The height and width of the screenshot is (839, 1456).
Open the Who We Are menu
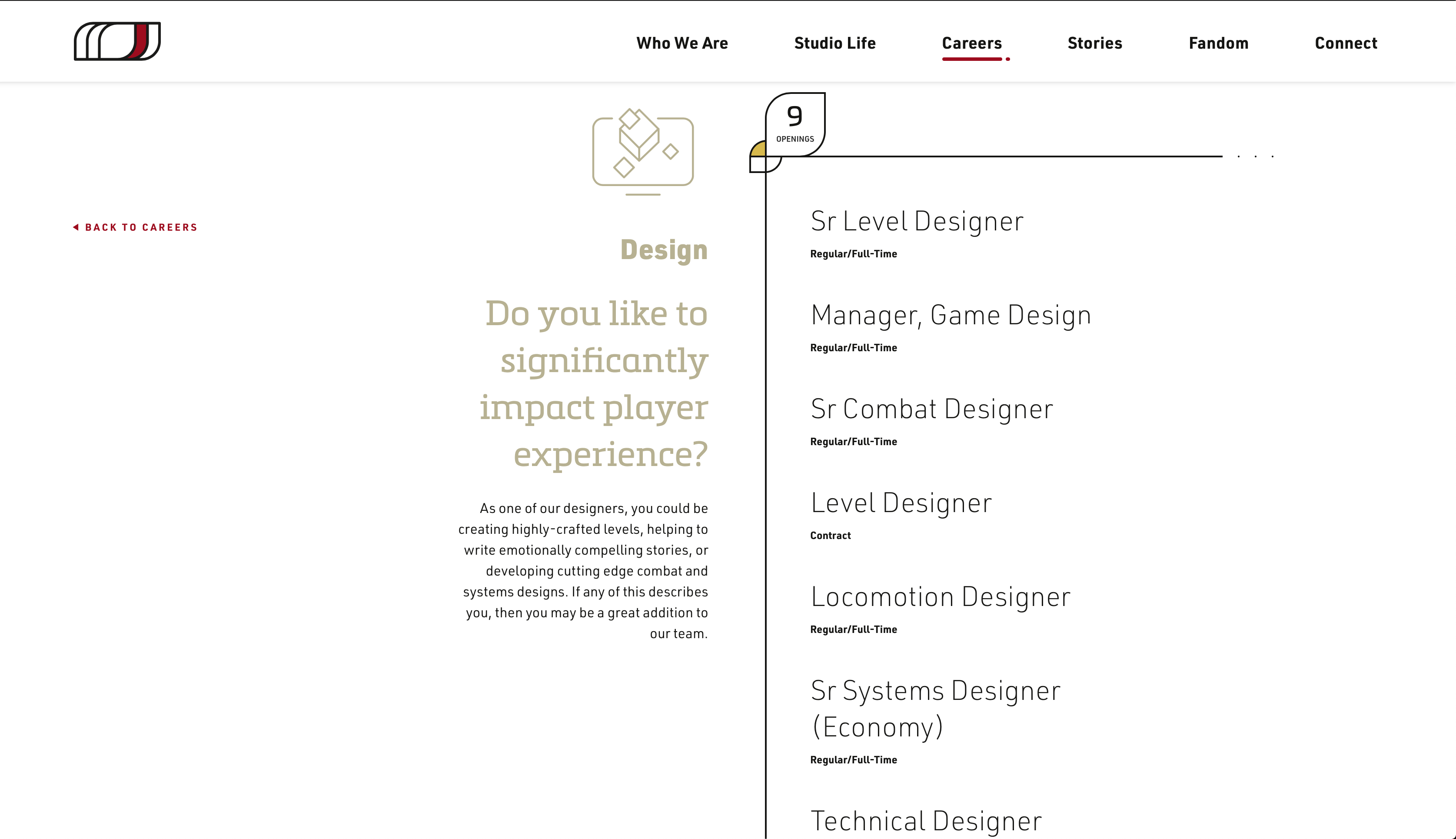[x=682, y=43]
